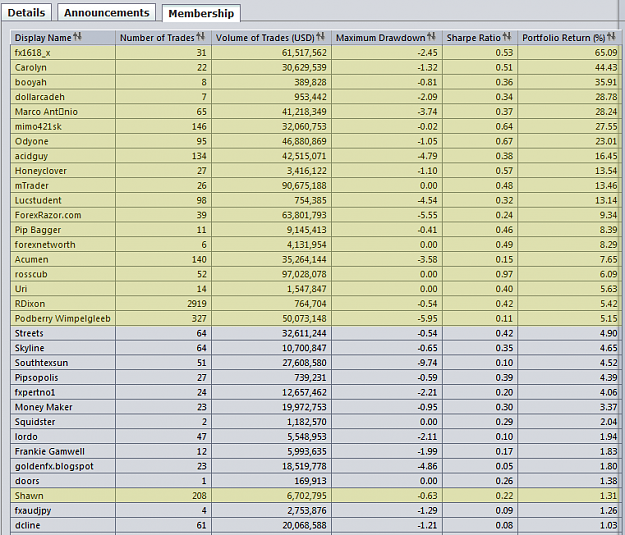Select member Uri
The width and height of the screenshot is (625, 535).
point(21,289)
